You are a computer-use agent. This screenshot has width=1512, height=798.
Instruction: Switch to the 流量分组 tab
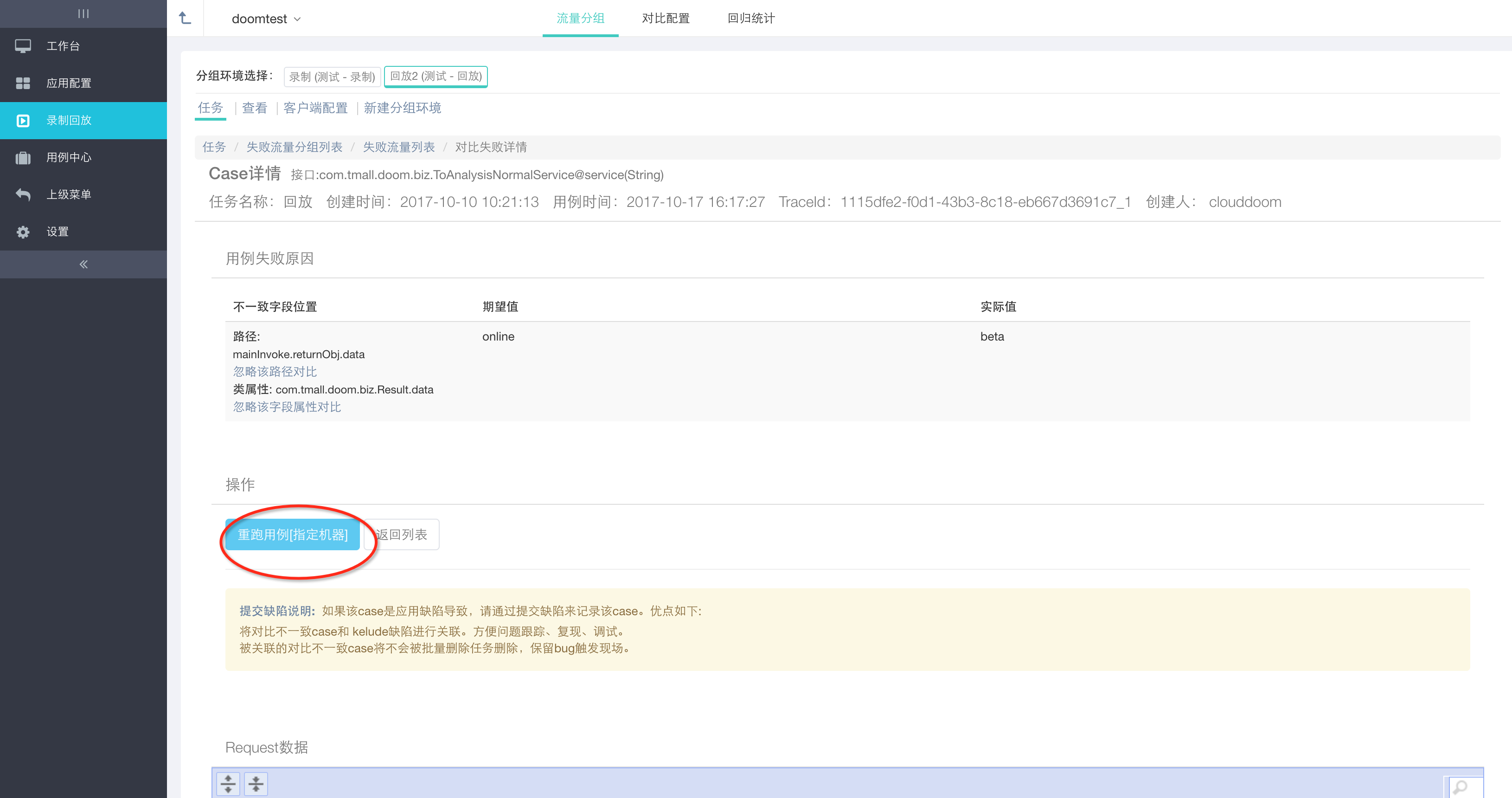(580, 18)
